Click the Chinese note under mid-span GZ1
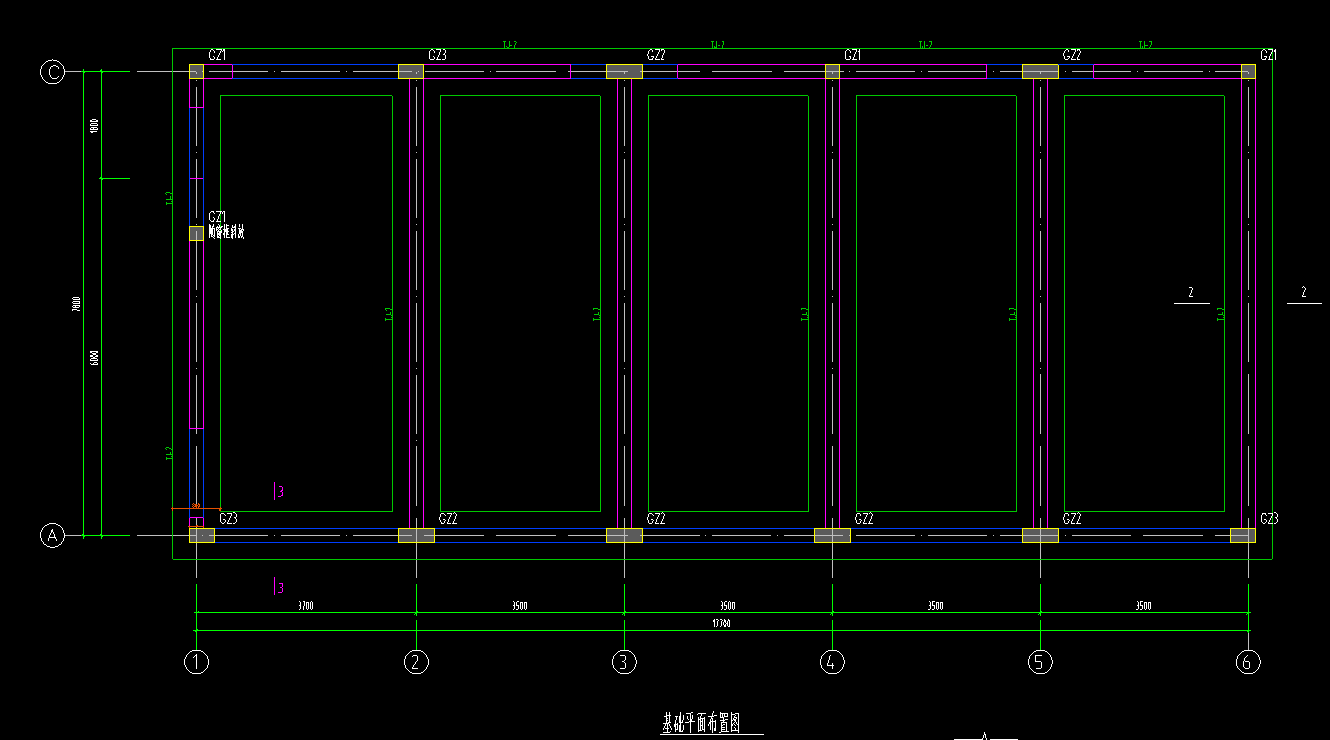 click(x=226, y=232)
